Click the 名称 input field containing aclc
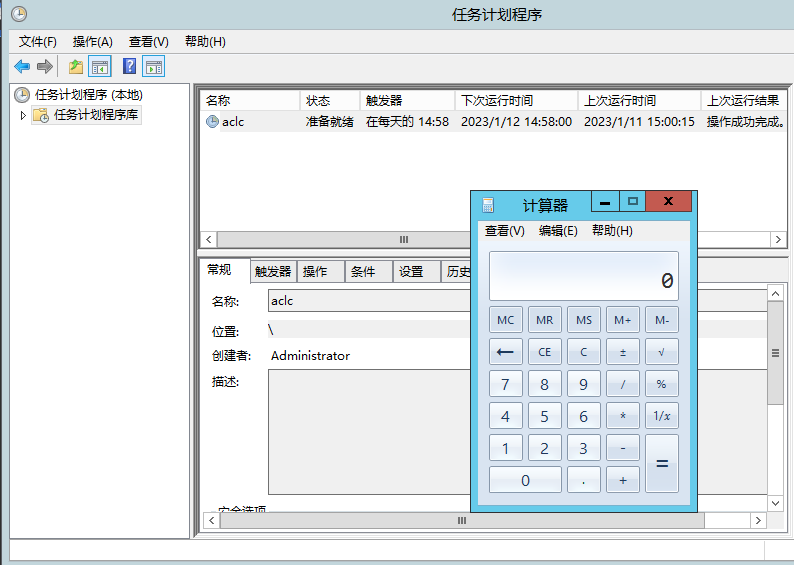 (369, 301)
